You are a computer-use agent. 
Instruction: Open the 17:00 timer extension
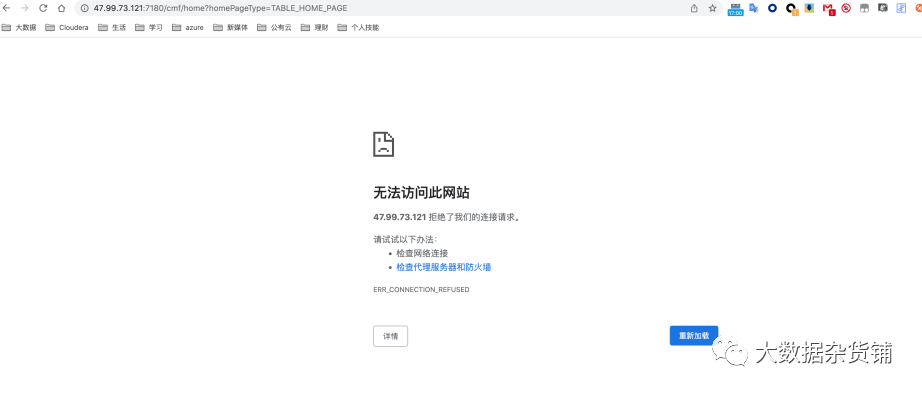(x=736, y=9)
